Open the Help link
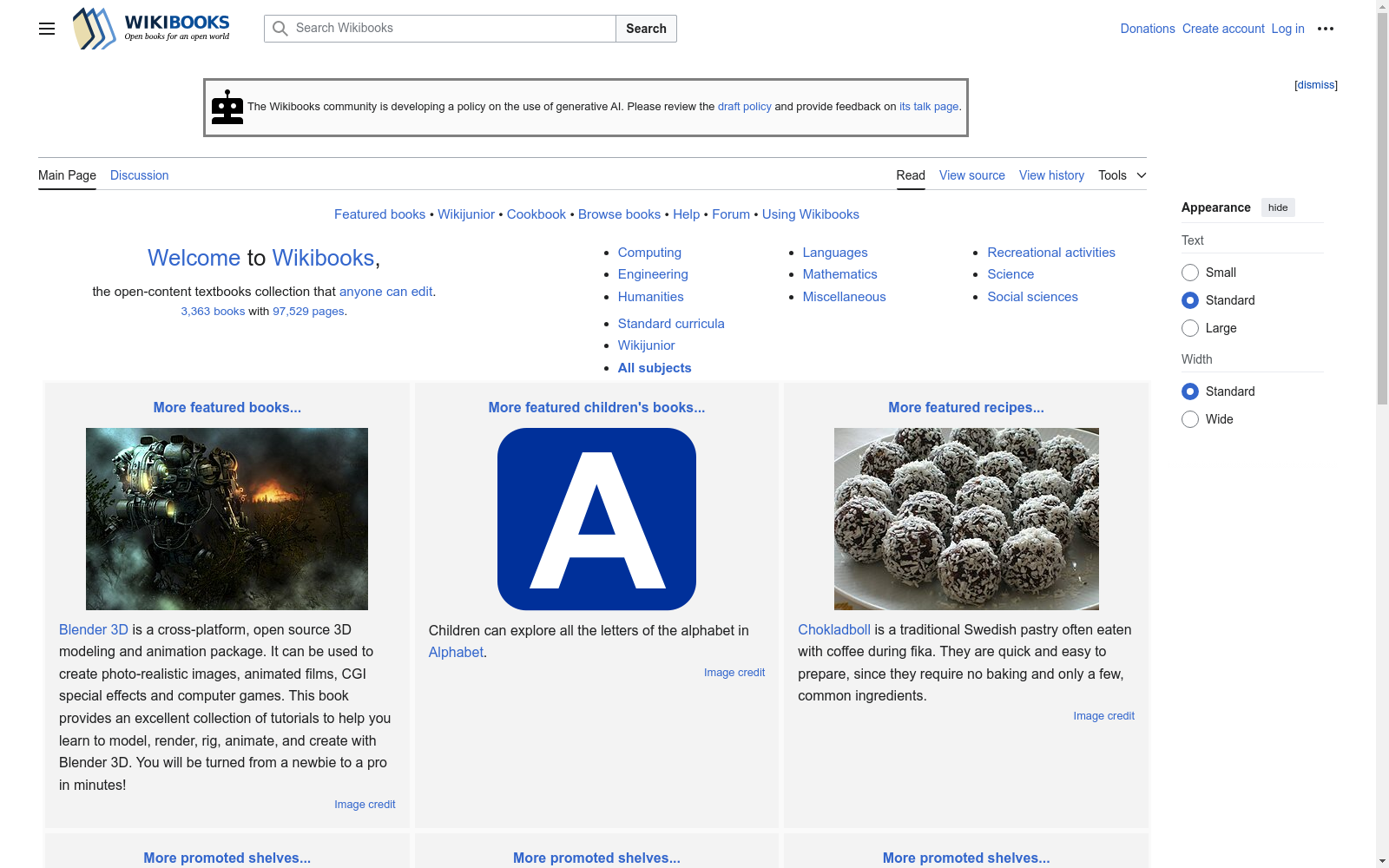The image size is (1389, 868). pos(686,214)
